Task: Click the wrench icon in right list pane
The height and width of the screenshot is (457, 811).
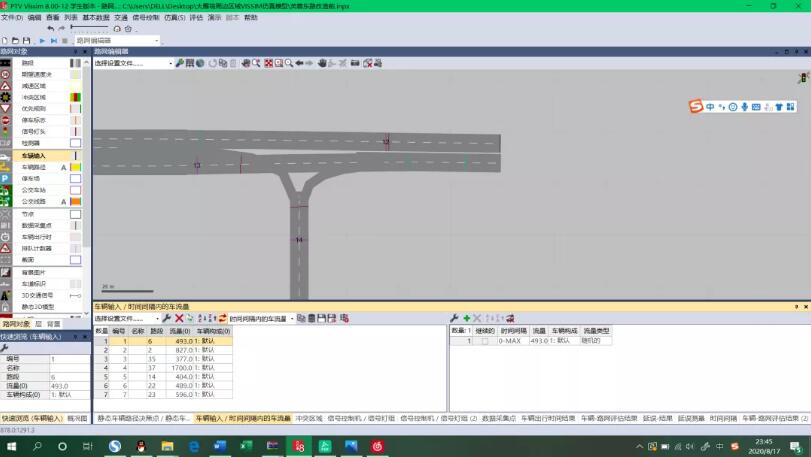Action: (x=454, y=318)
